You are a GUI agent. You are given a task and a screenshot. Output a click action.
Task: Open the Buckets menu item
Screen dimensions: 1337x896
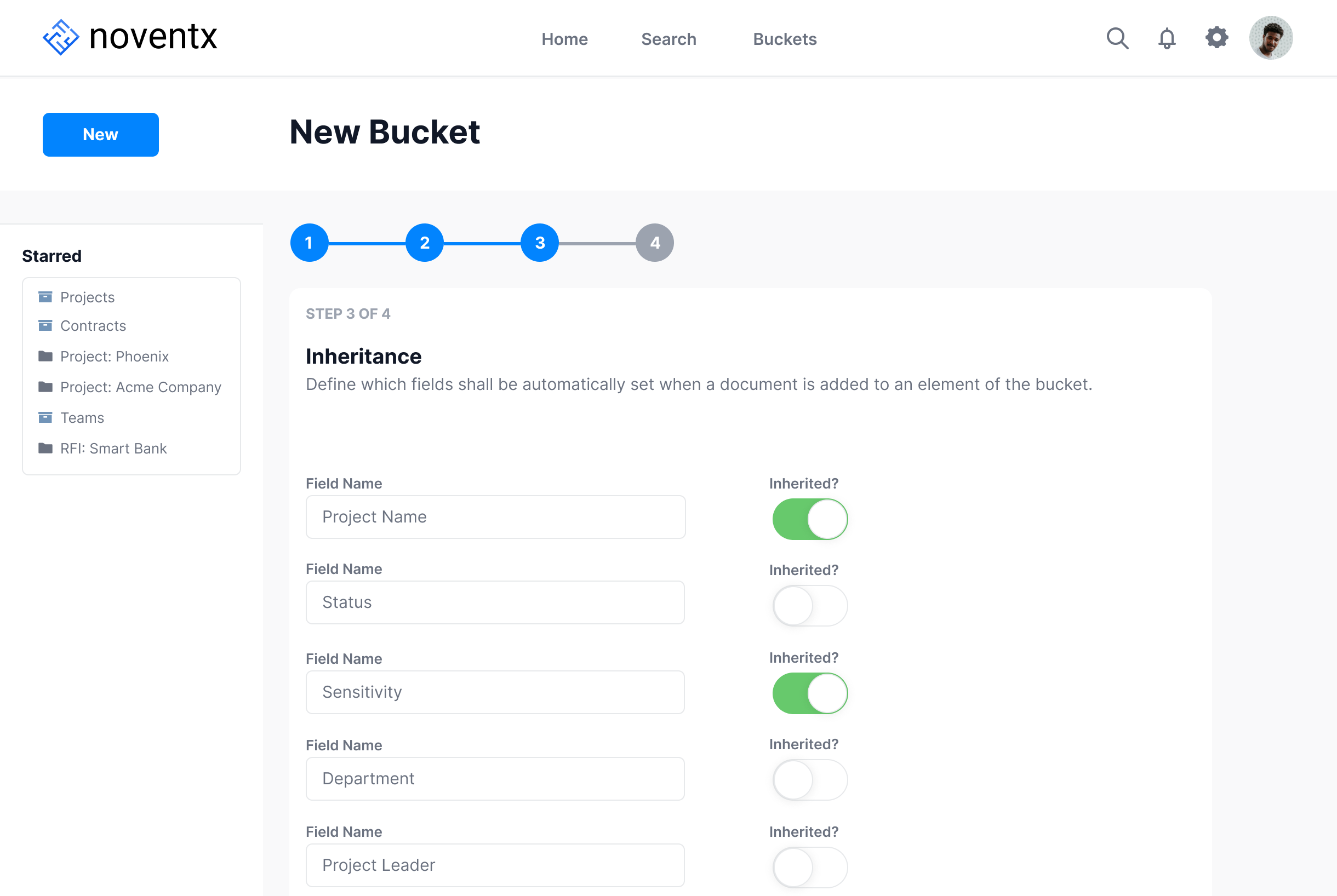[x=784, y=39]
